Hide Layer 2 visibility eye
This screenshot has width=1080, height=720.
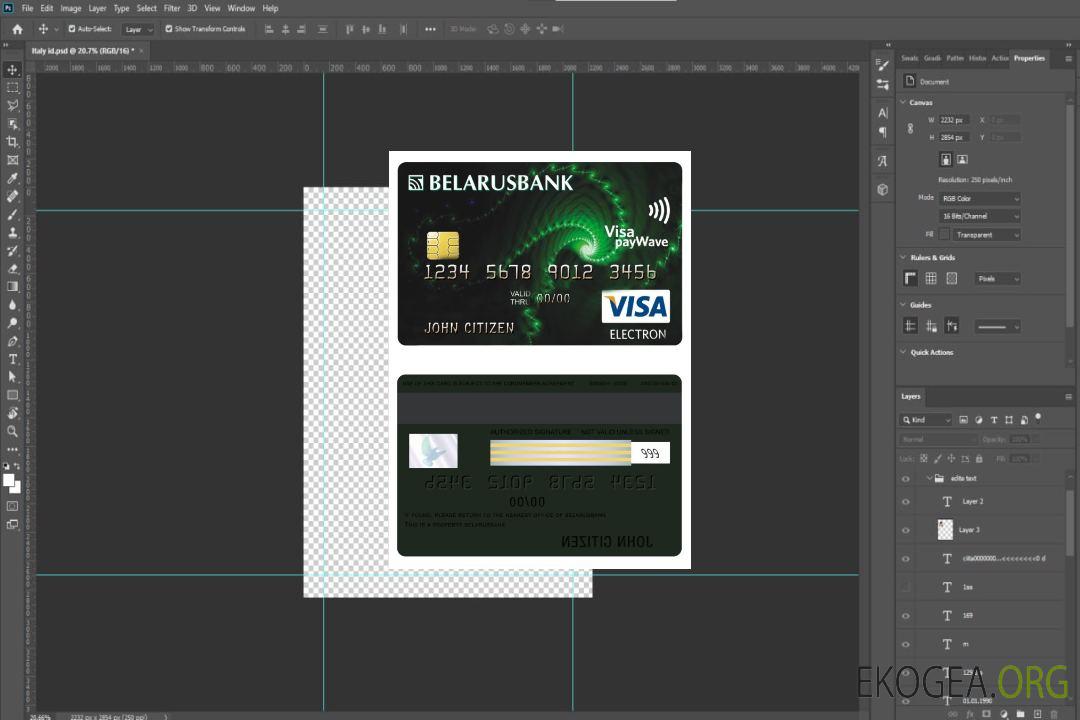[x=906, y=502]
